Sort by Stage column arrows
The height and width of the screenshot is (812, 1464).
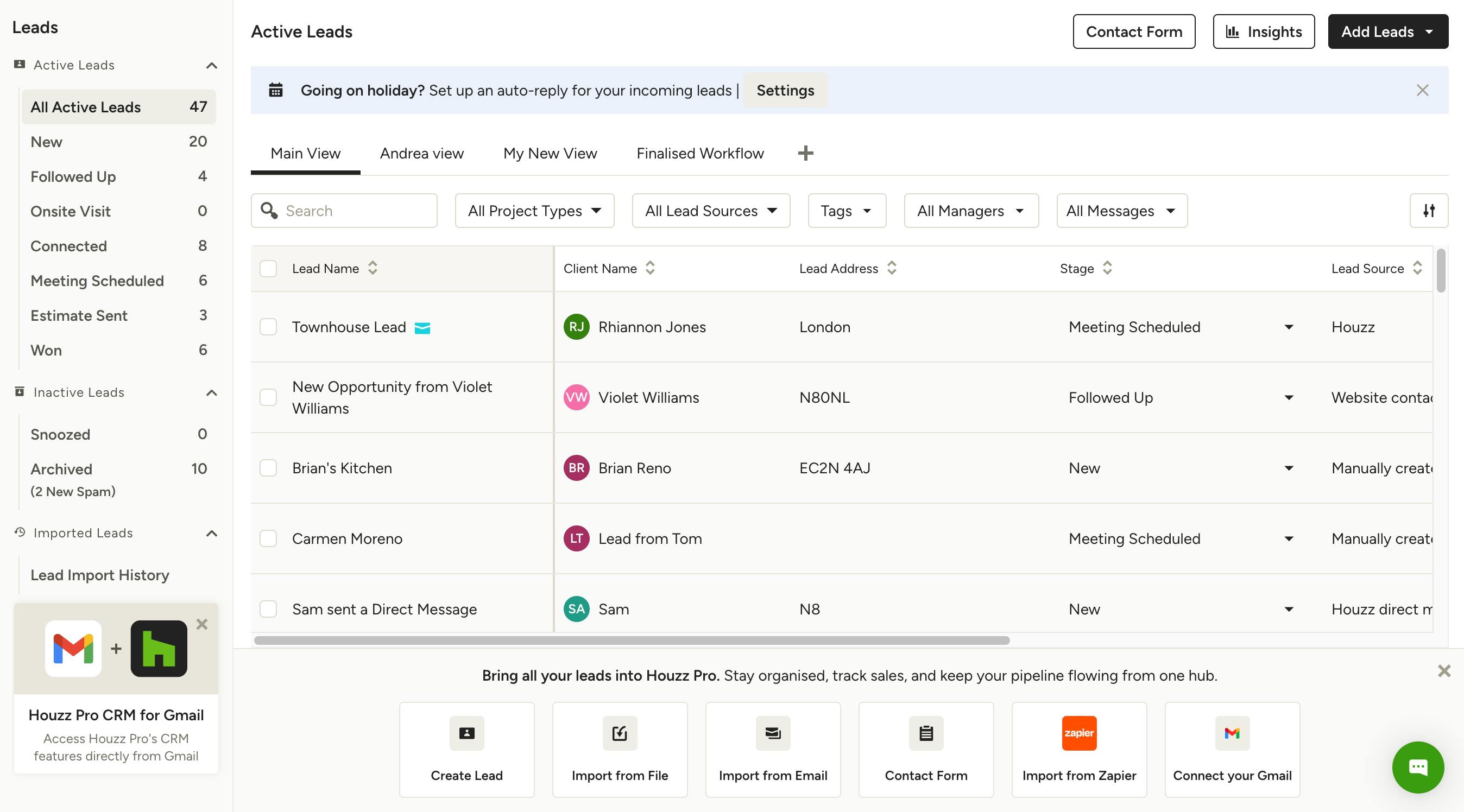(1107, 268)
